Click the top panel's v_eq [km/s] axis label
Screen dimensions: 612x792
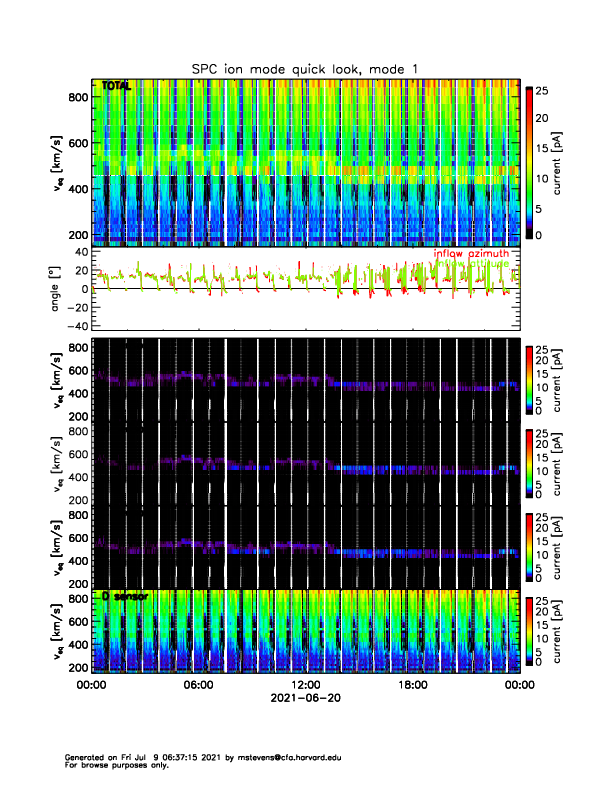click(x=57, y=162)
